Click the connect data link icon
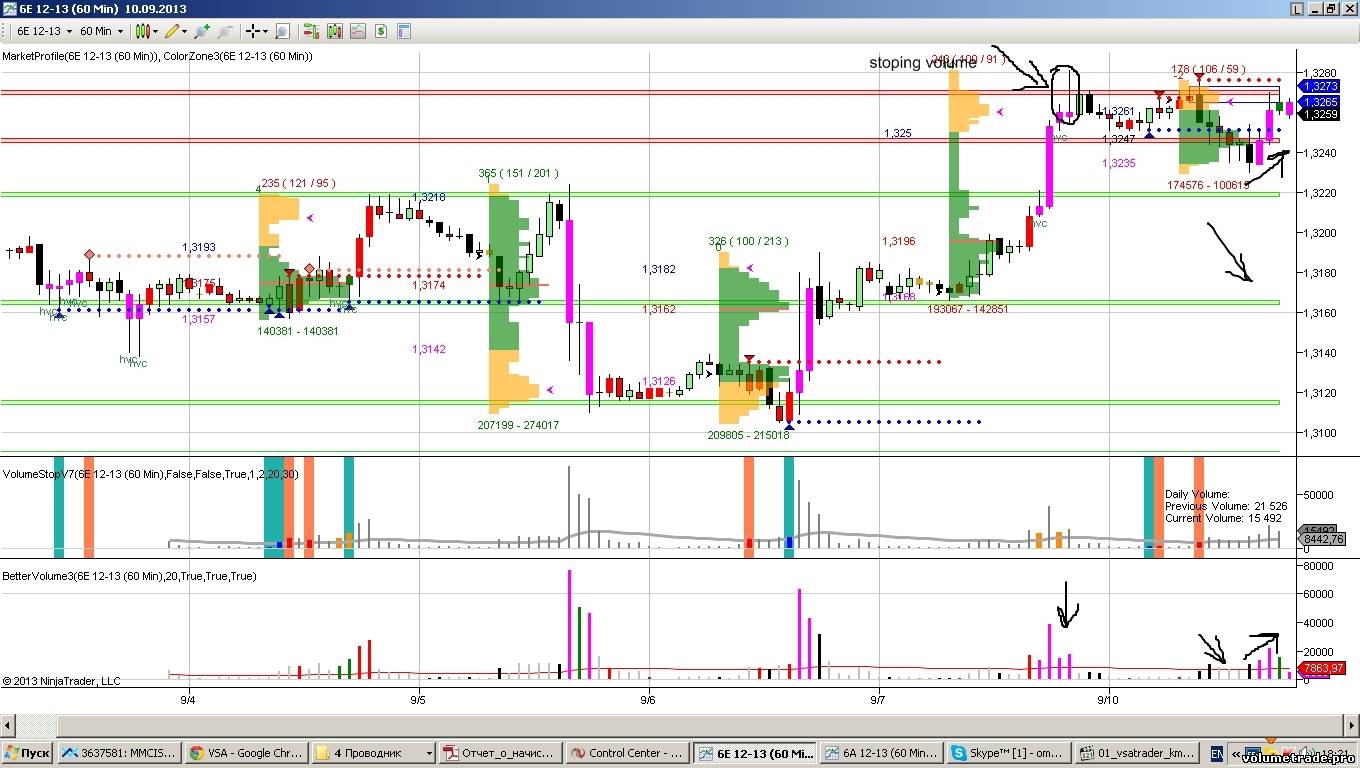 click(x=204, y=32)
